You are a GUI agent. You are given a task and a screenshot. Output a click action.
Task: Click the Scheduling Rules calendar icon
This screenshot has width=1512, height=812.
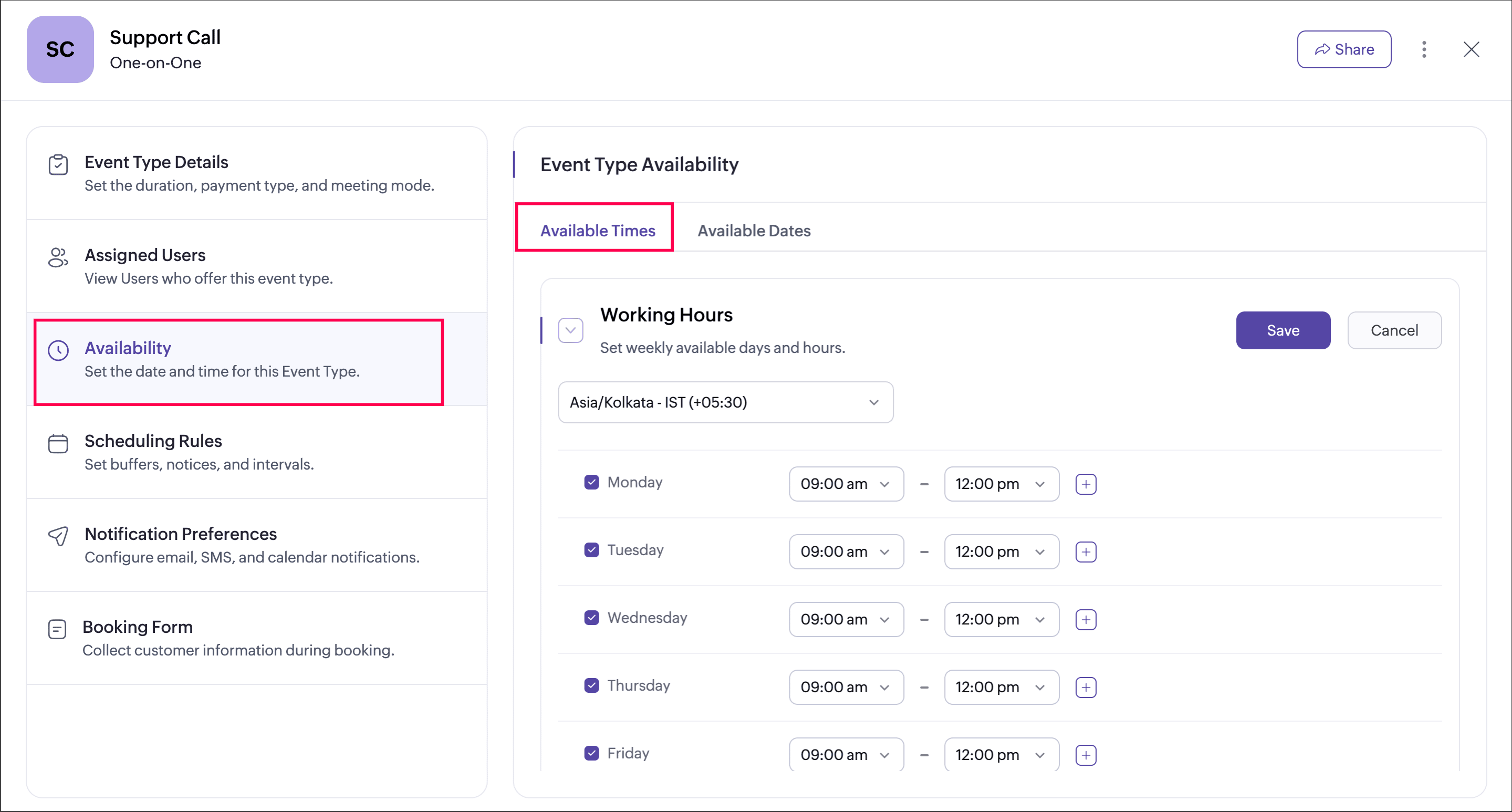pyautogui.click(x=58, y=443)
